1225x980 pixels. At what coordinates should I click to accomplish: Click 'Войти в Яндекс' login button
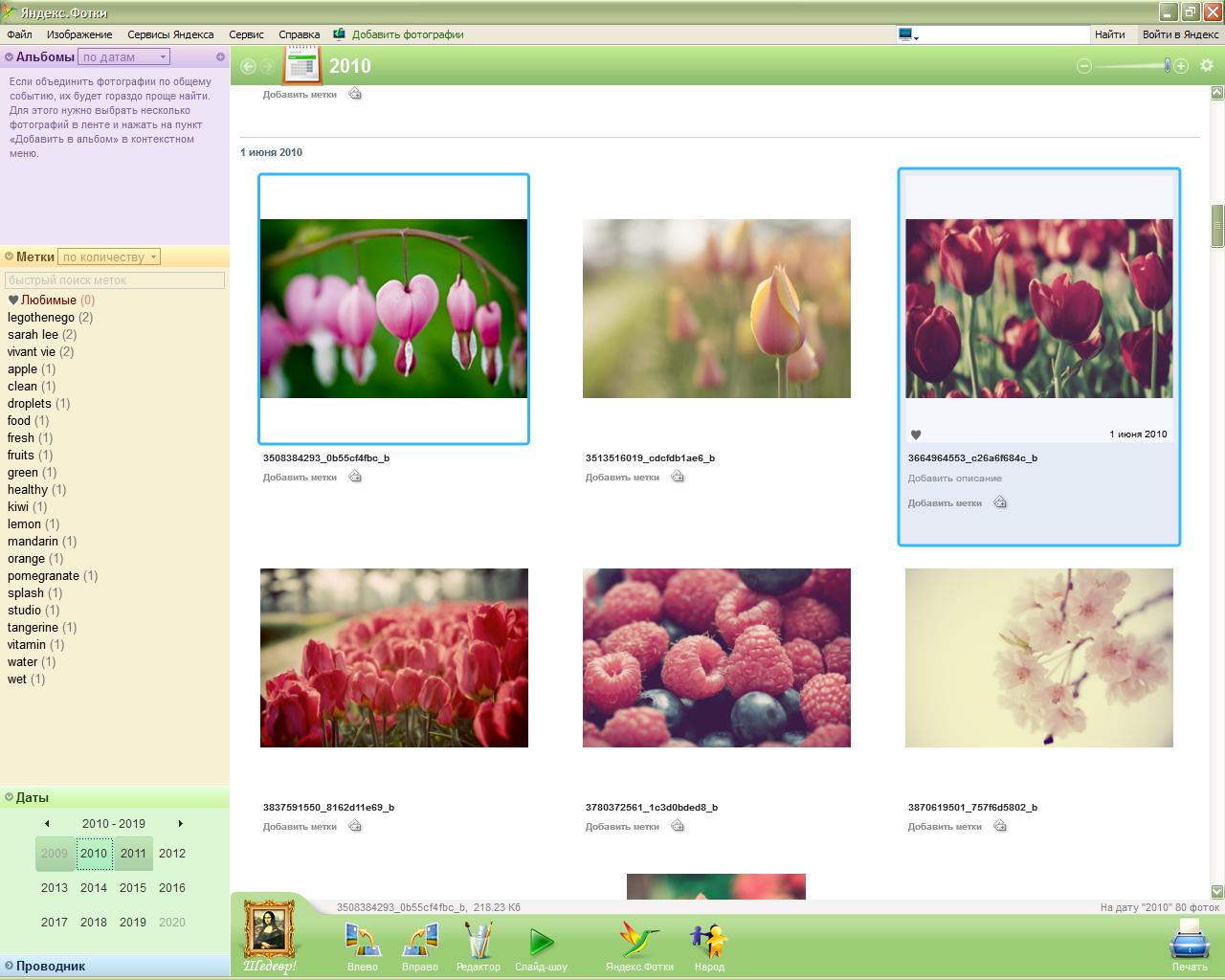point(1180,34)
